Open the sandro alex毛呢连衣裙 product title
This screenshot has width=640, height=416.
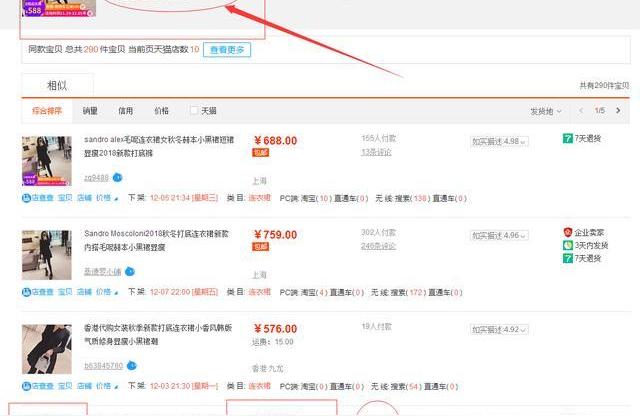pyautogui.click(x=159, y=146)
